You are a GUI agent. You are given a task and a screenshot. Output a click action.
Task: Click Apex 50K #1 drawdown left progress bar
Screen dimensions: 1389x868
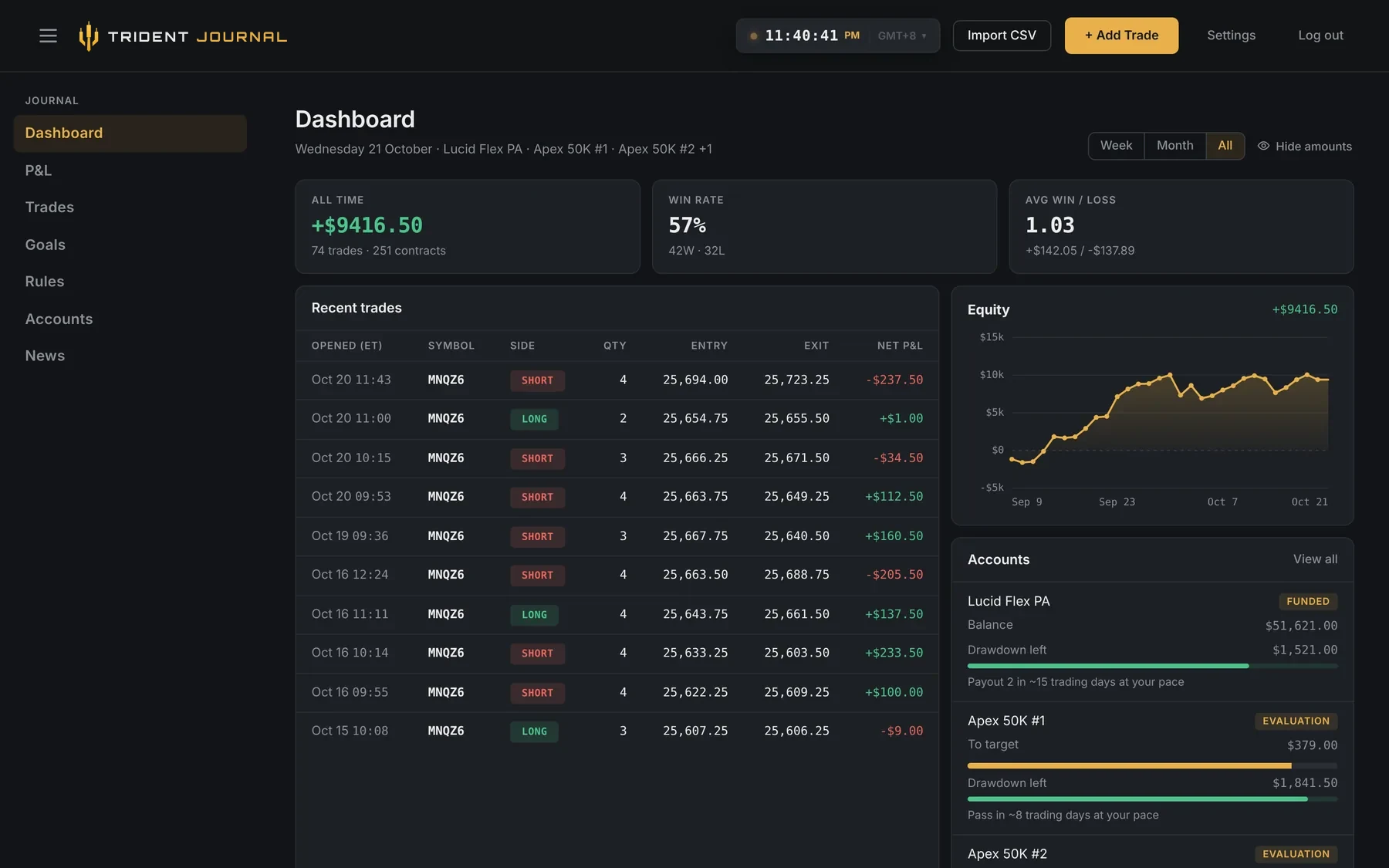[x=1152, y=799]
